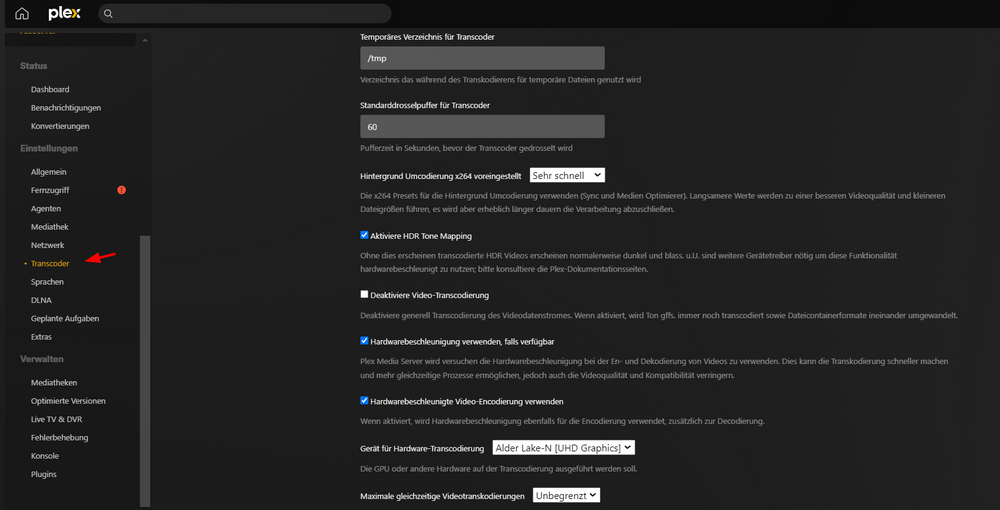Screen dimensions: 1000x510
Task: Click the Status section heading
Action: click(x=34, y=66)
